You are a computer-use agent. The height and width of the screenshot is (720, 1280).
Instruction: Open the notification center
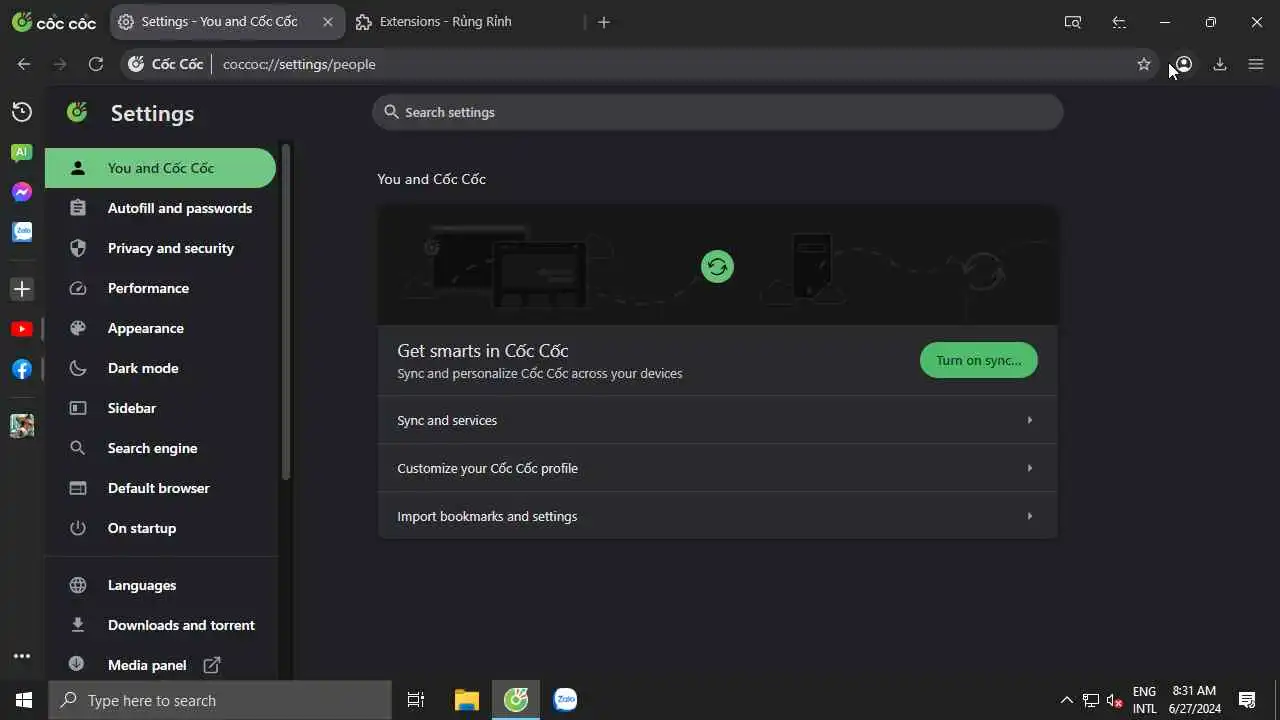point(1247,700)
